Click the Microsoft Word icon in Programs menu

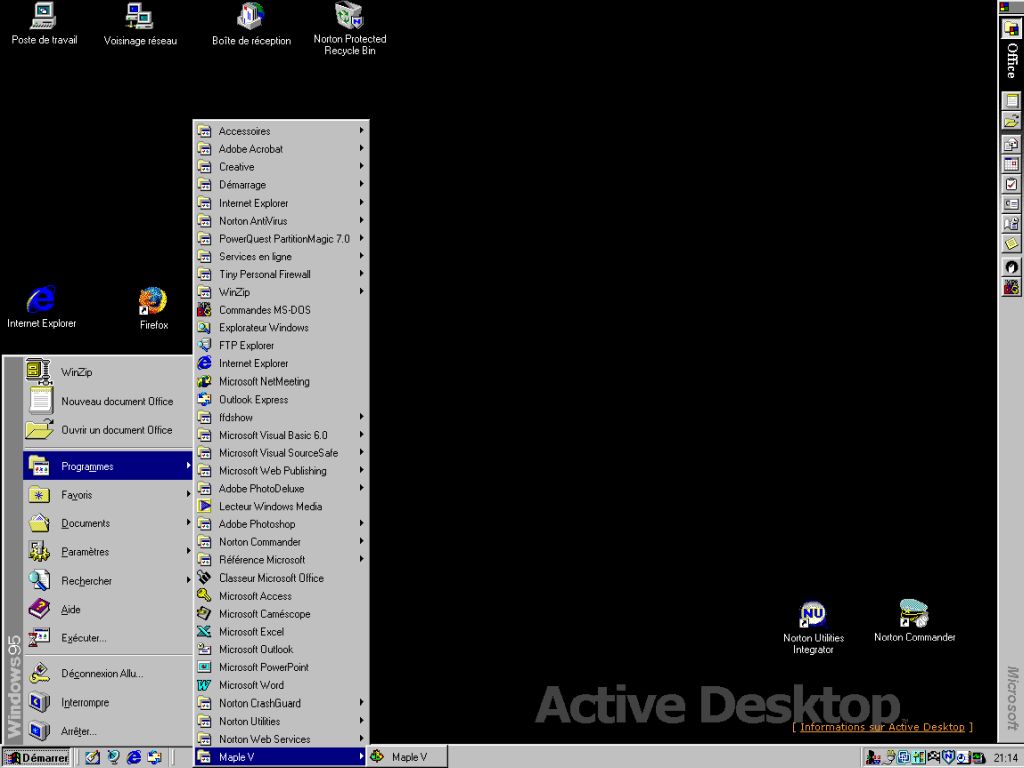204,685
